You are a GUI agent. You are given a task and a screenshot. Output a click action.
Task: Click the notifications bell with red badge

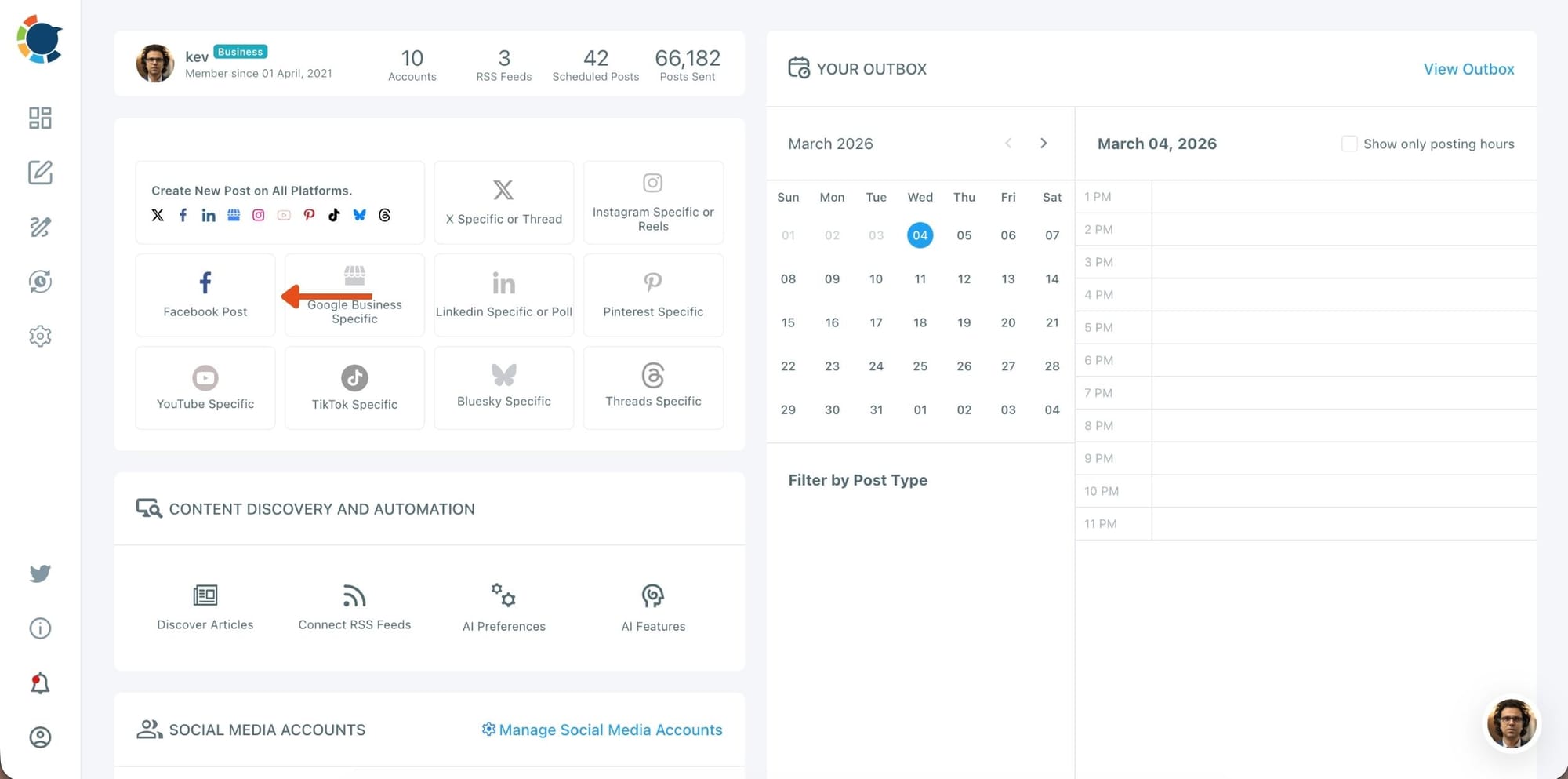click(x=40, y=683)
